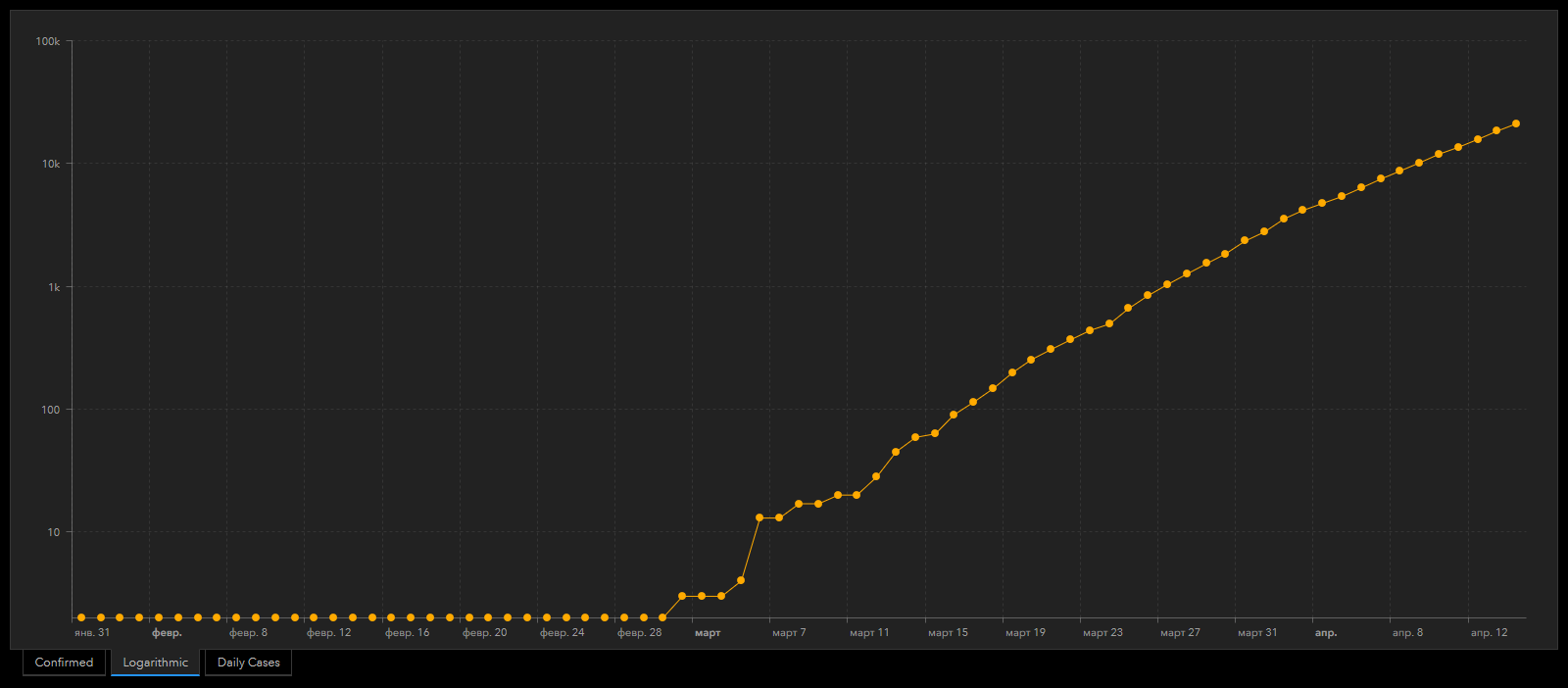Click the bold март month label
Image resolution: width=1568 pixels, height=688 pixels.
(x=708, y=633)
